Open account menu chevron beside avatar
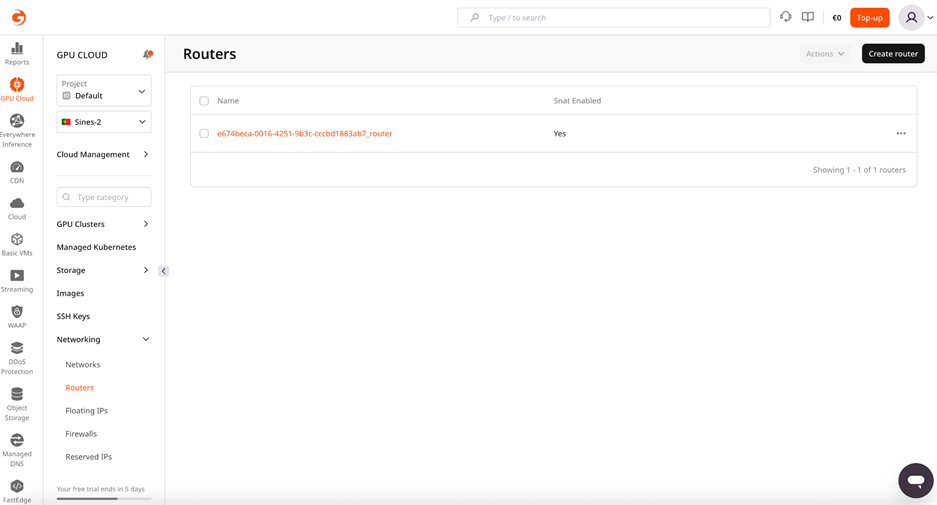Viewport: 937px width, 505px height. (930, 18)
